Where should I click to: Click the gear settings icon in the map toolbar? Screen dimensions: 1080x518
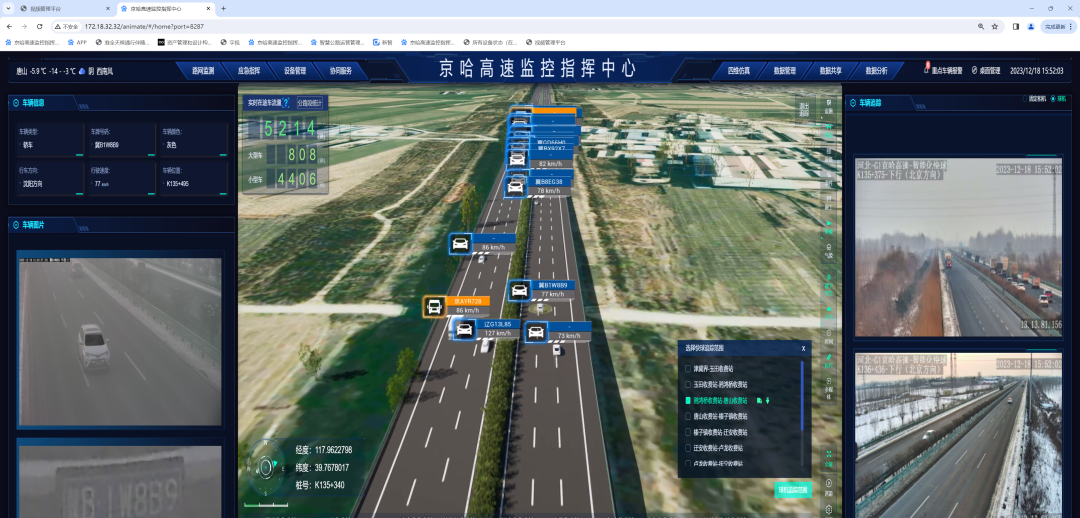point(829,510)
